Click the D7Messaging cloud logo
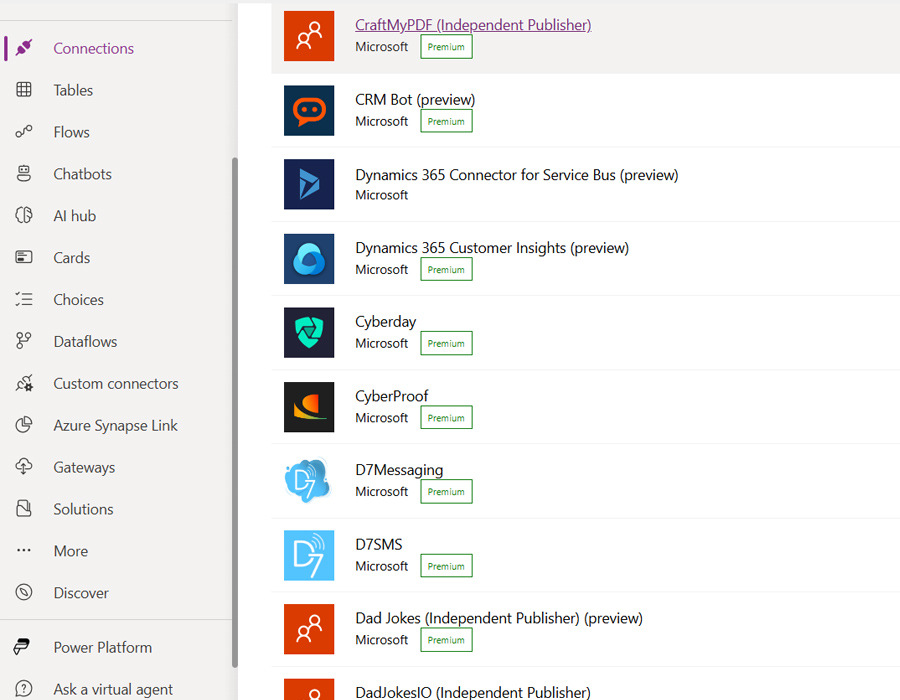 click(x=309, y=481)
